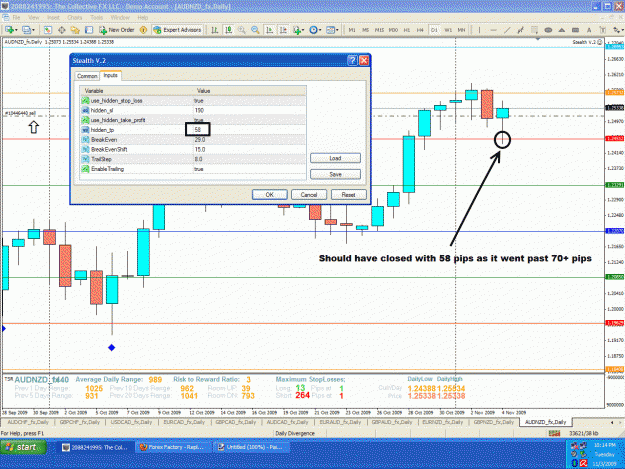The height and width of the screenshot is (469, 625).
Task: Switch to bar chart display icon
Action: click(x=215, y=30)
